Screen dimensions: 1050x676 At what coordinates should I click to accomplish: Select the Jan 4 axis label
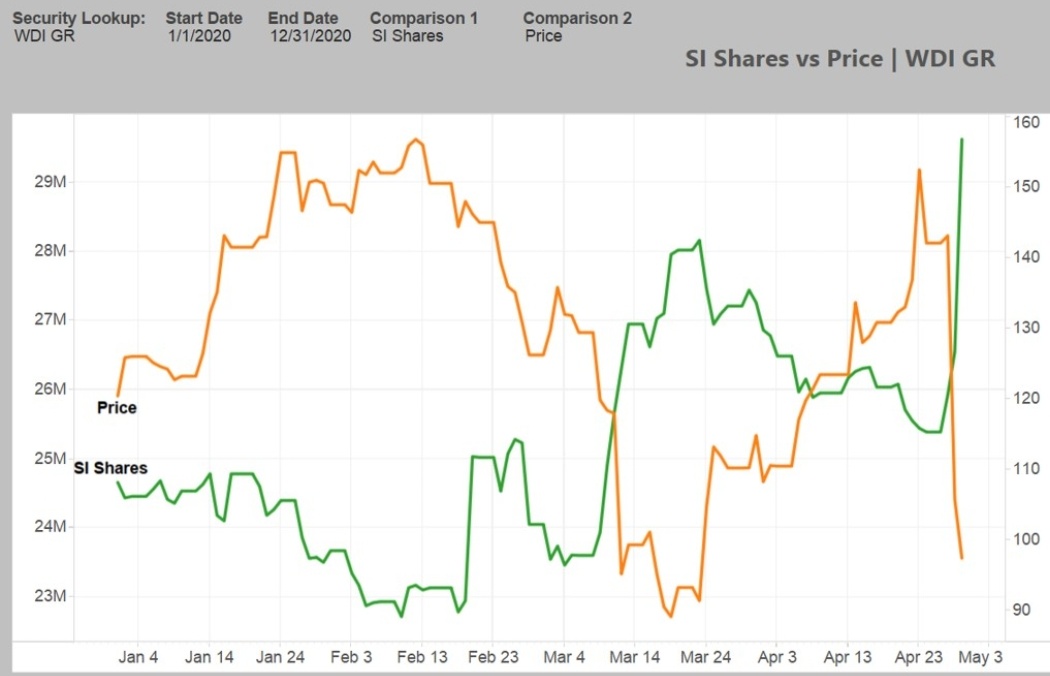click(x=138, y=657)
